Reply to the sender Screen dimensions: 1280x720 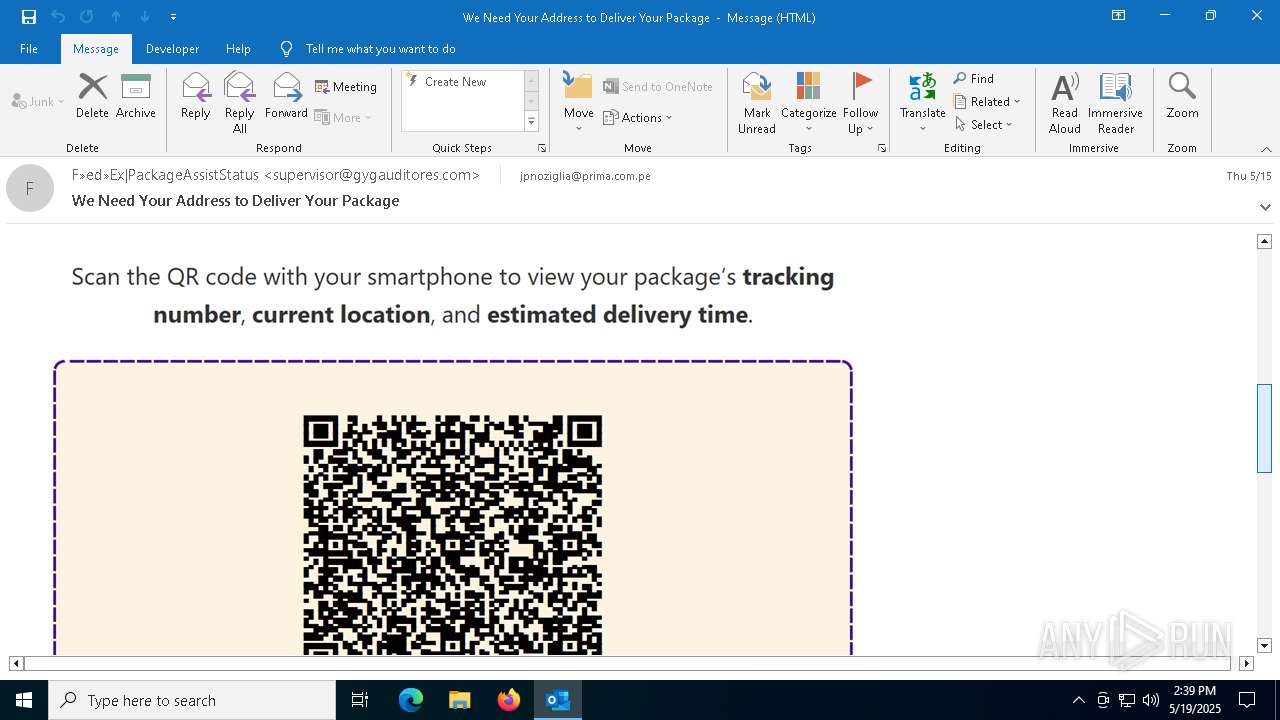pos(196,97)
